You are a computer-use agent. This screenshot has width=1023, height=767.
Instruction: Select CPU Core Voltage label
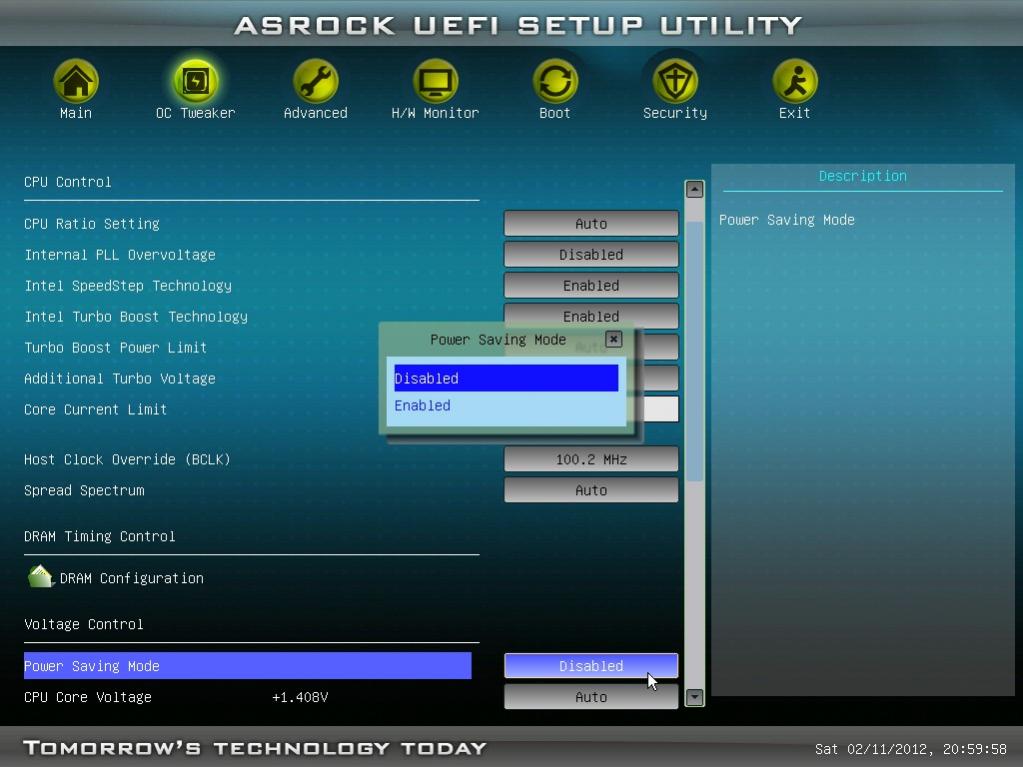[87, 697]
